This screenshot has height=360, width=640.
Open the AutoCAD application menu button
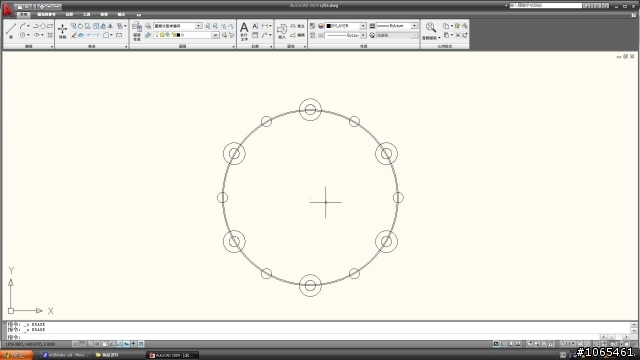point(7,9)
